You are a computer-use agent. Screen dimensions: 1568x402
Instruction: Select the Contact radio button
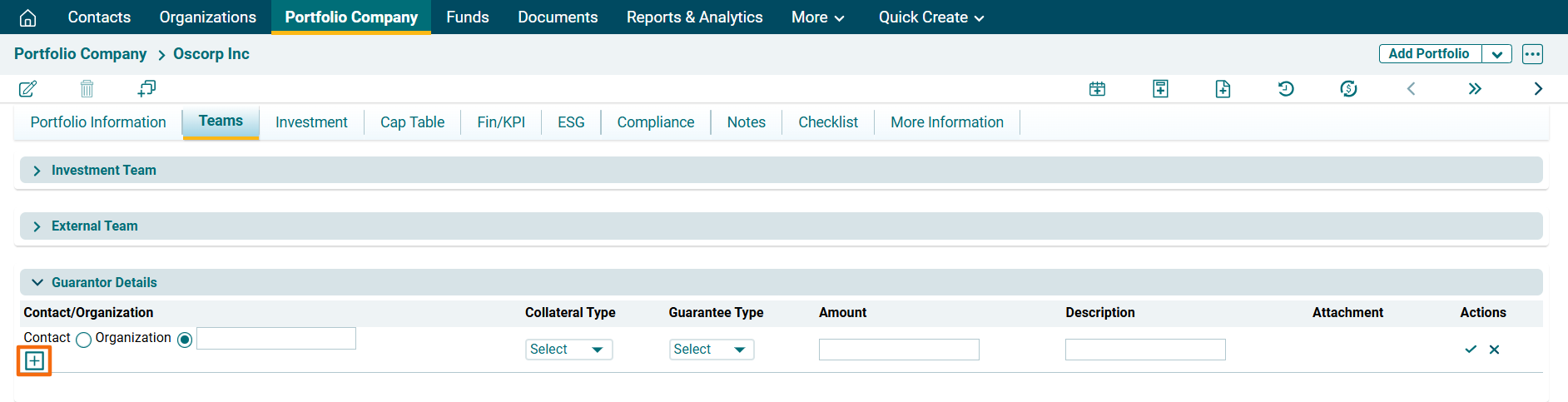(83, 340)
